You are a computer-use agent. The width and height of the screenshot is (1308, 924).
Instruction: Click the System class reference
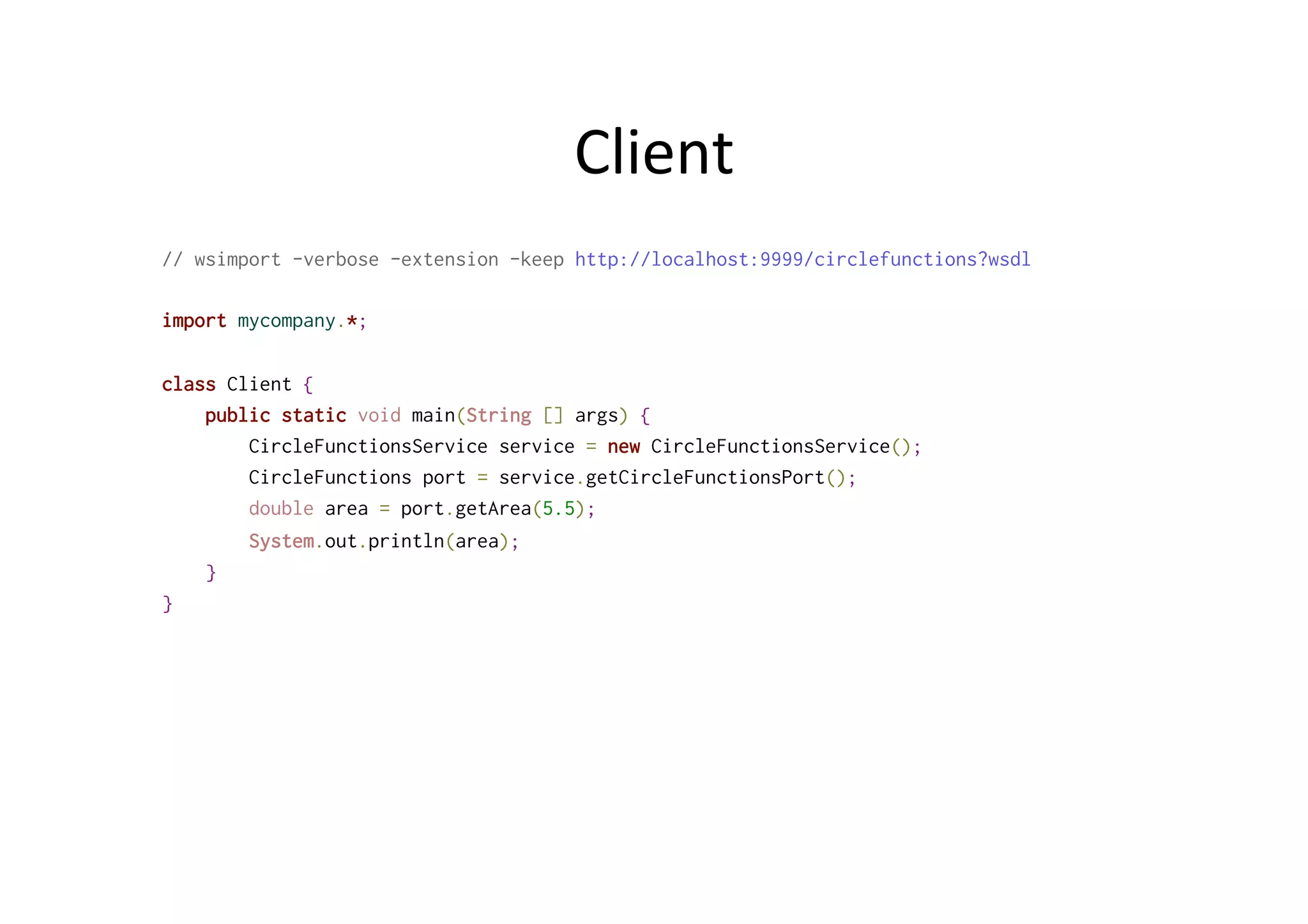point(281,541)
